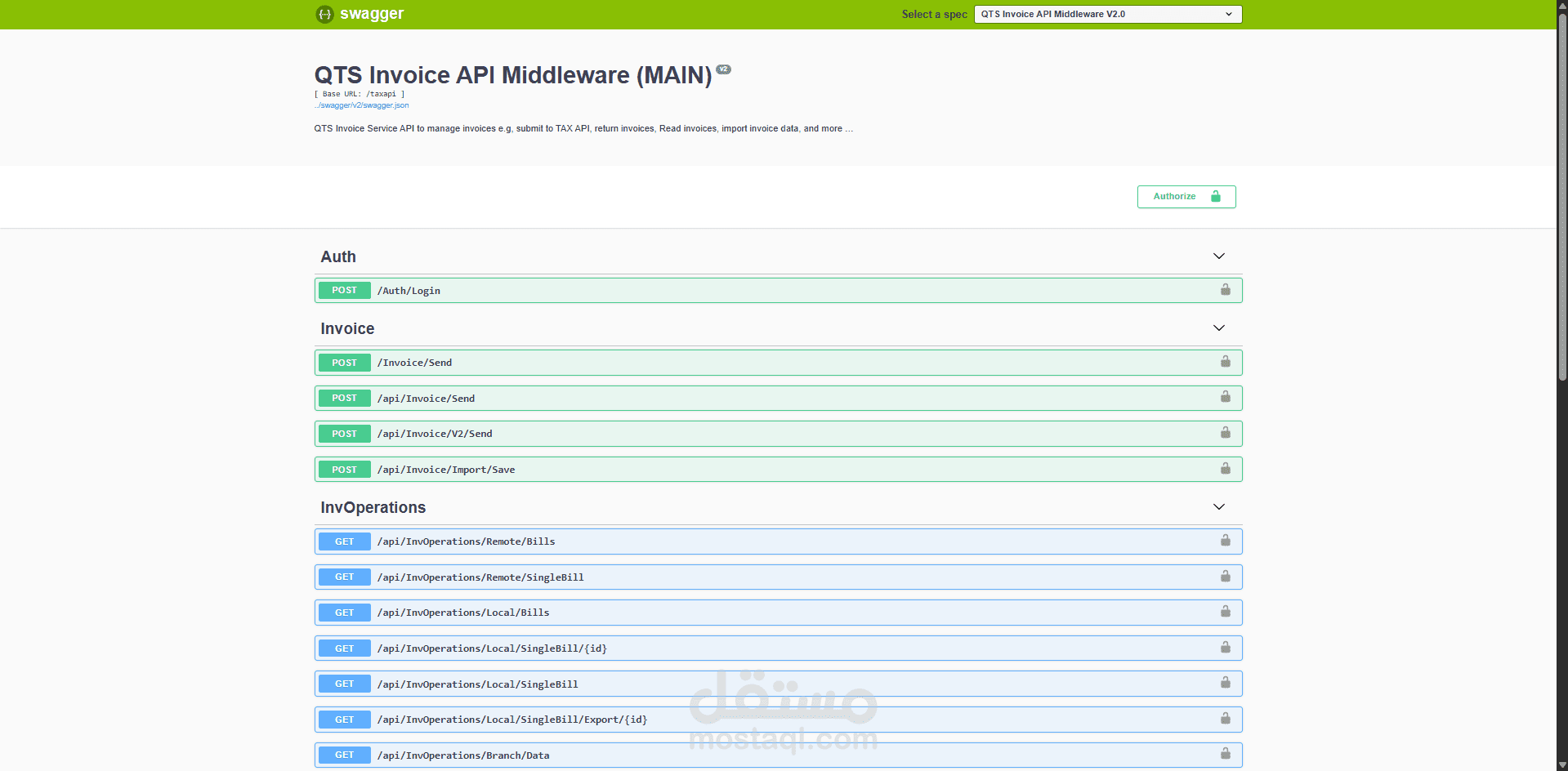Click the swagger wordmark in header

coord(372,14)
